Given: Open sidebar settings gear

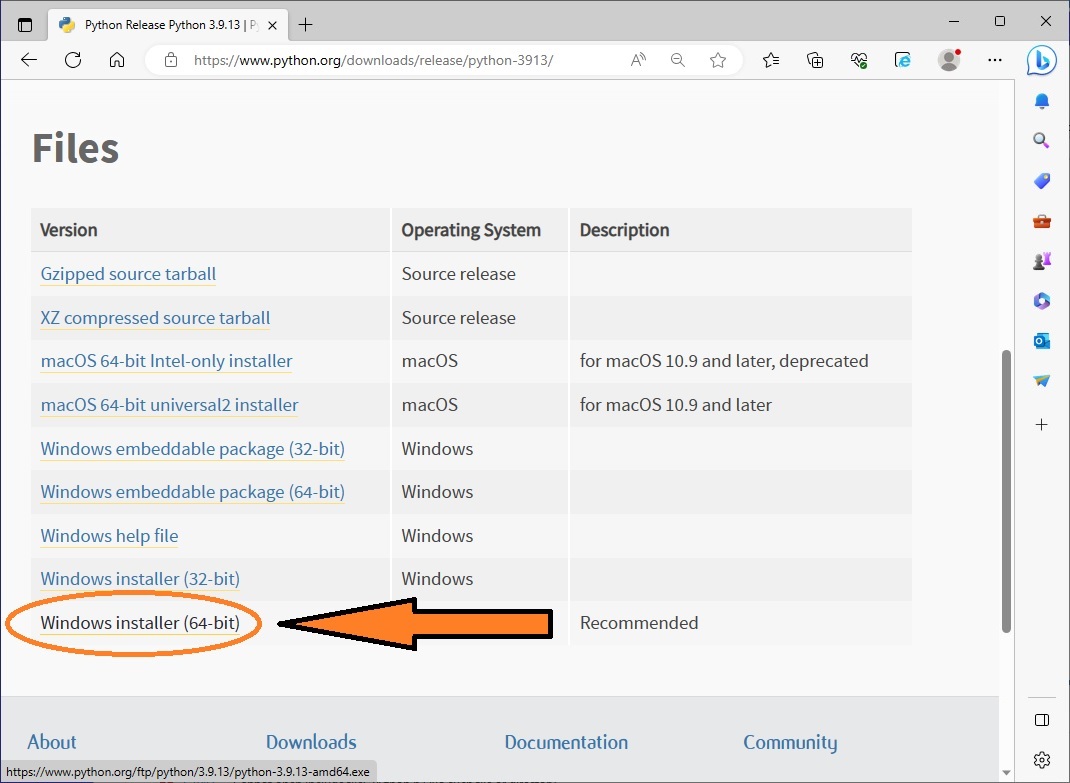Looking at the screenshot, I should click(1042, 759).
